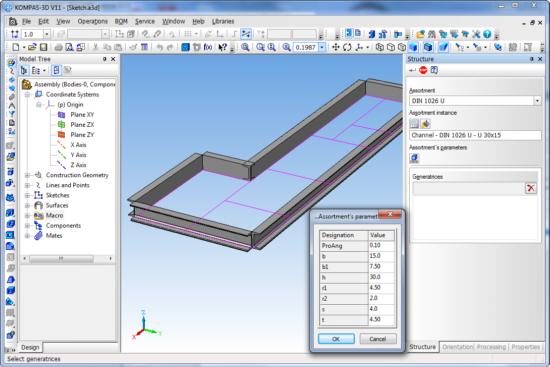This screenshot has width=550, height=367.
Task: Open the Assortment DIN 1026 U dropdown
Action: pos(537,101)
